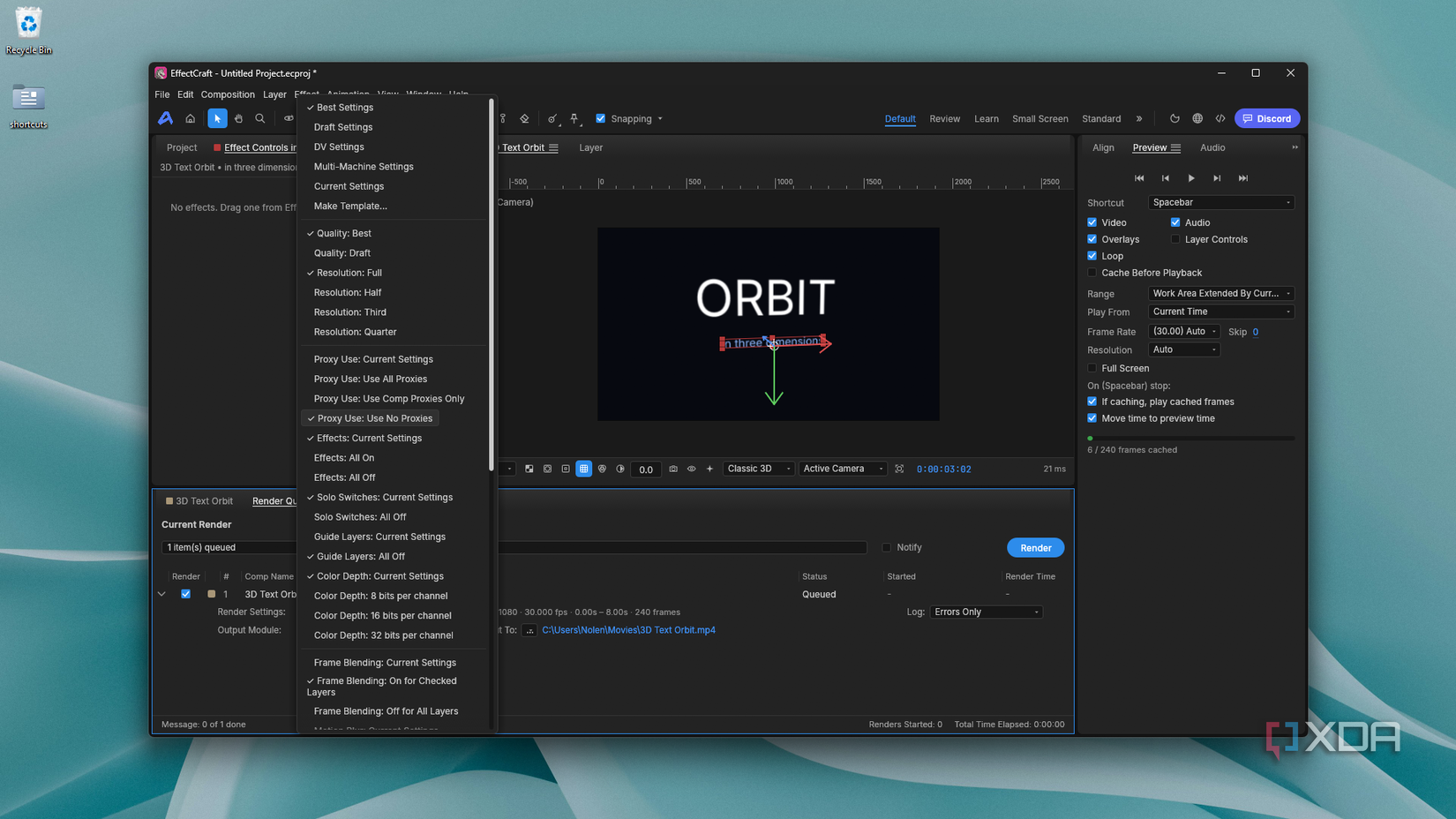The width and height of the screenshot is (1456, 819).
Task: Click the render menu scrollbar
Action: point(492,284)
